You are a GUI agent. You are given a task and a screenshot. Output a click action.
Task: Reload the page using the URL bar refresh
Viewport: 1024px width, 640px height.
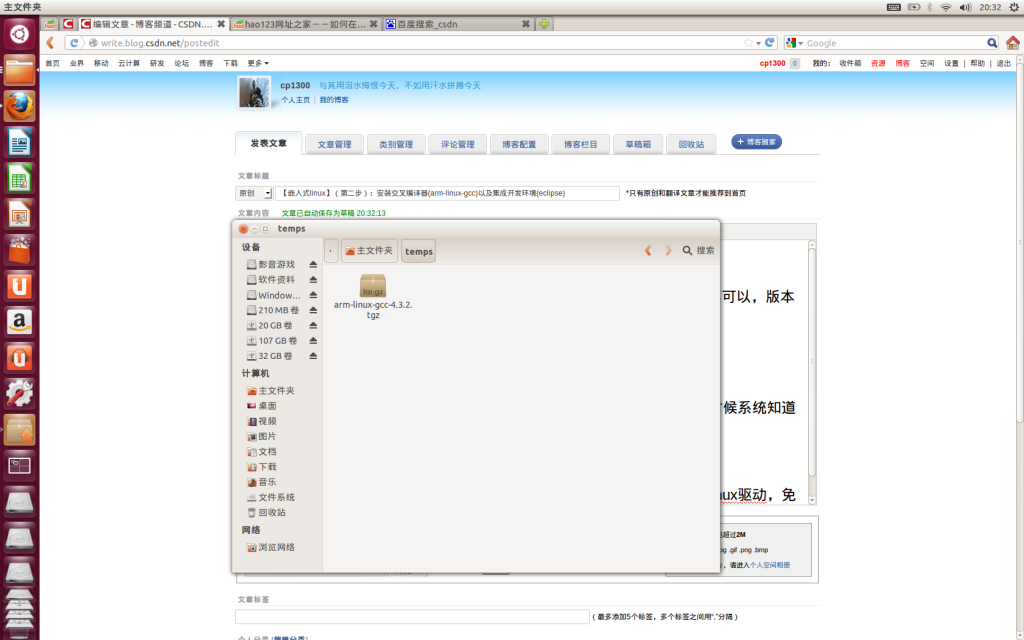coord(769,42)
